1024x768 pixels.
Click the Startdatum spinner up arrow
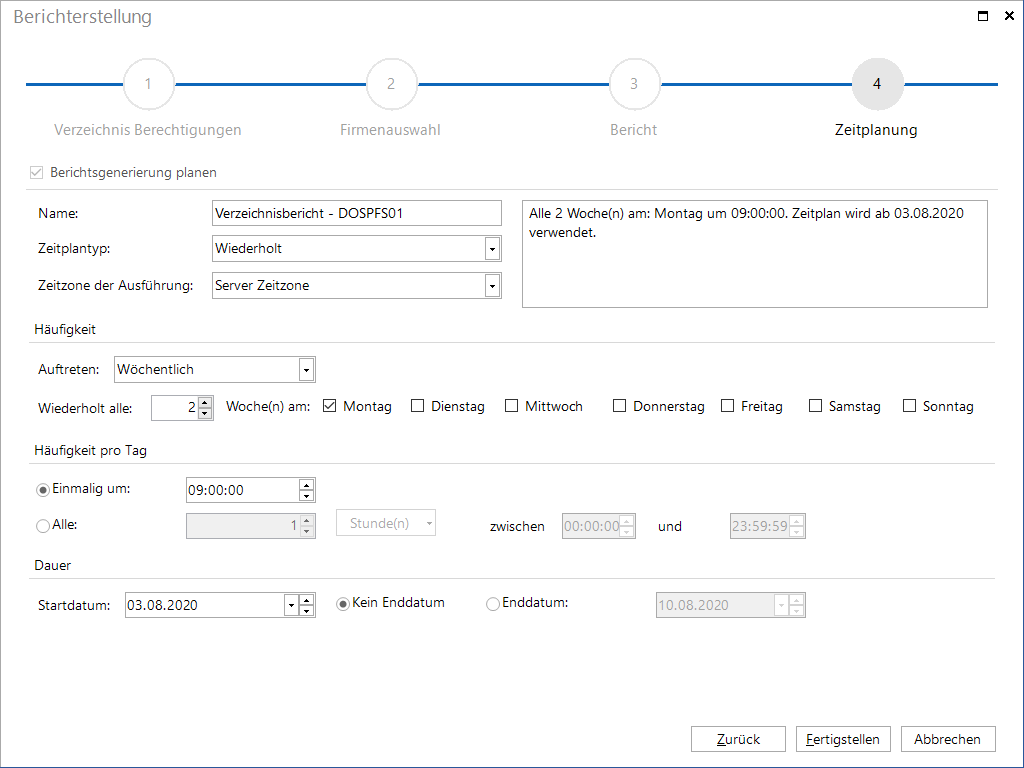tap(306, 600)
